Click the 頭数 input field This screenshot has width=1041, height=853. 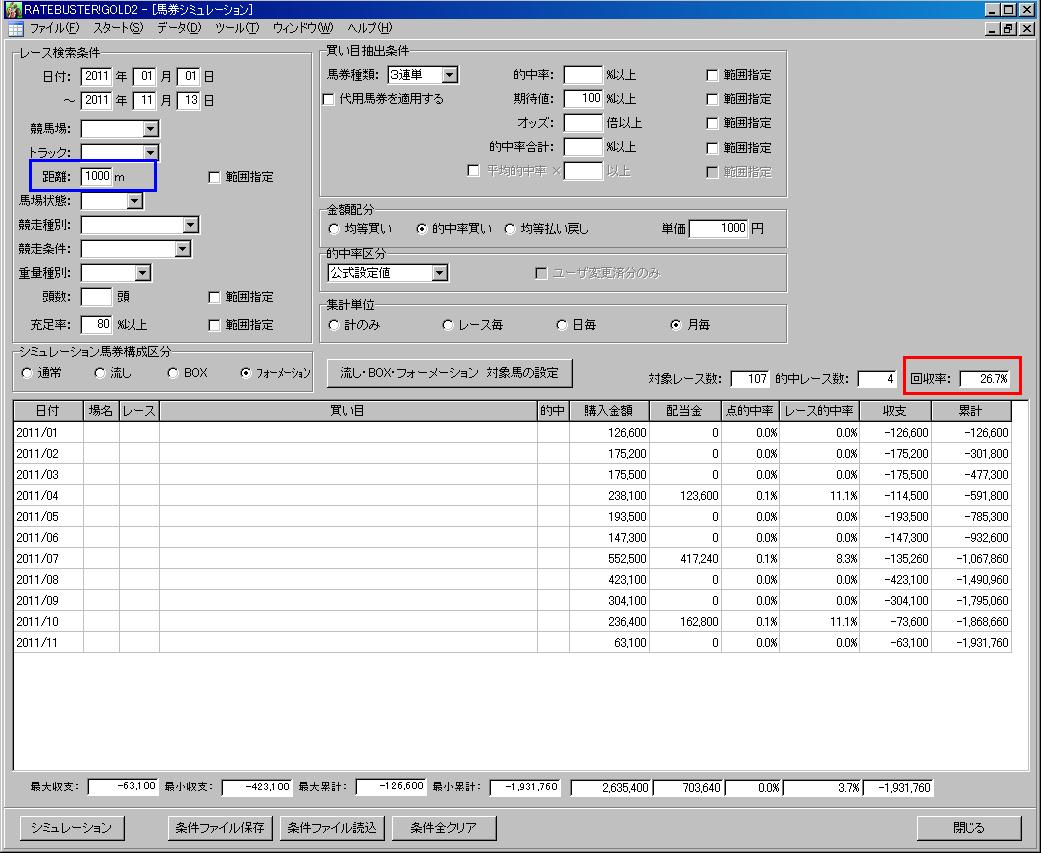click(96, 297)
